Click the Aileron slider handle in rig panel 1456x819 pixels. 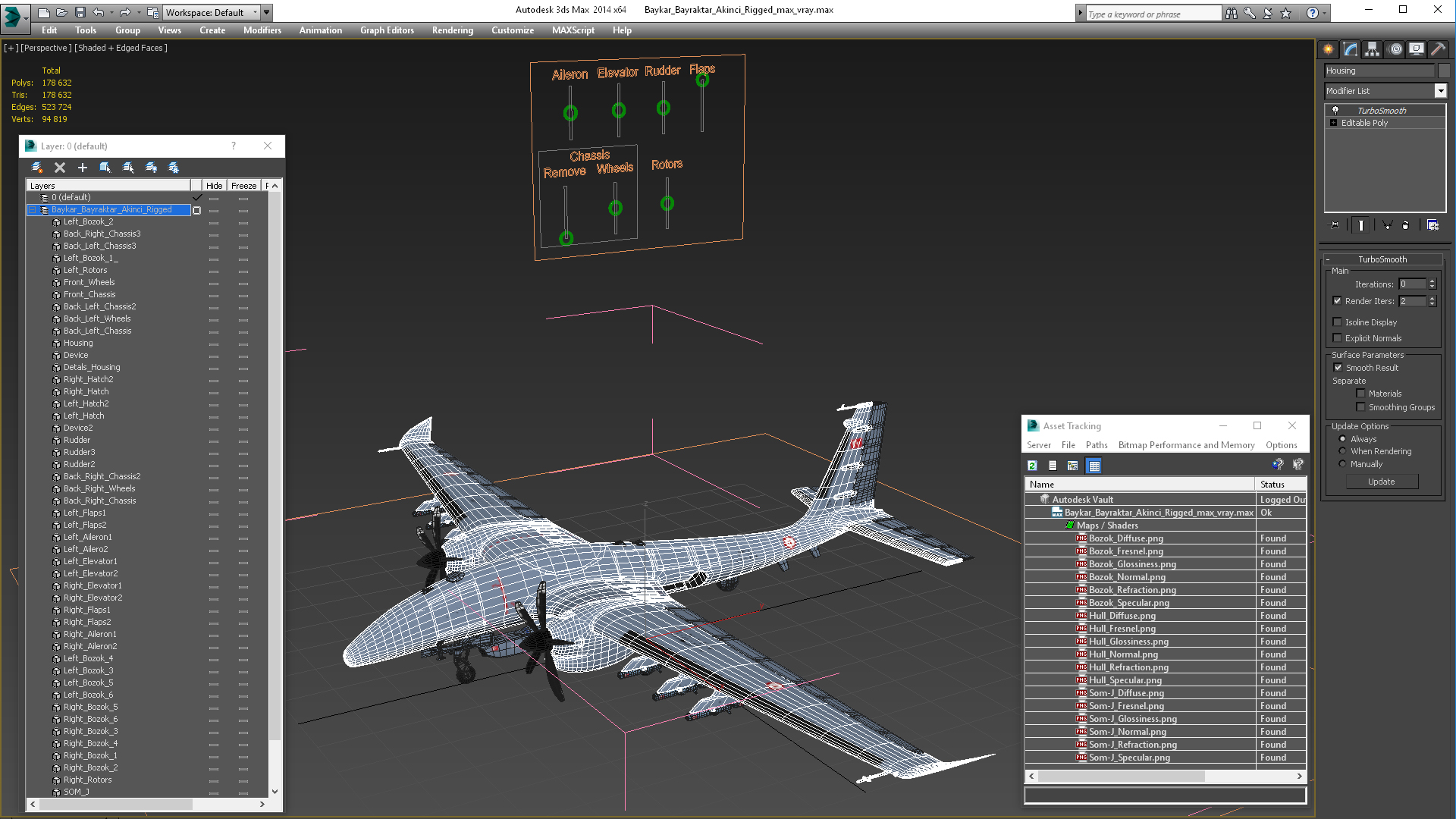pos(570,113)
